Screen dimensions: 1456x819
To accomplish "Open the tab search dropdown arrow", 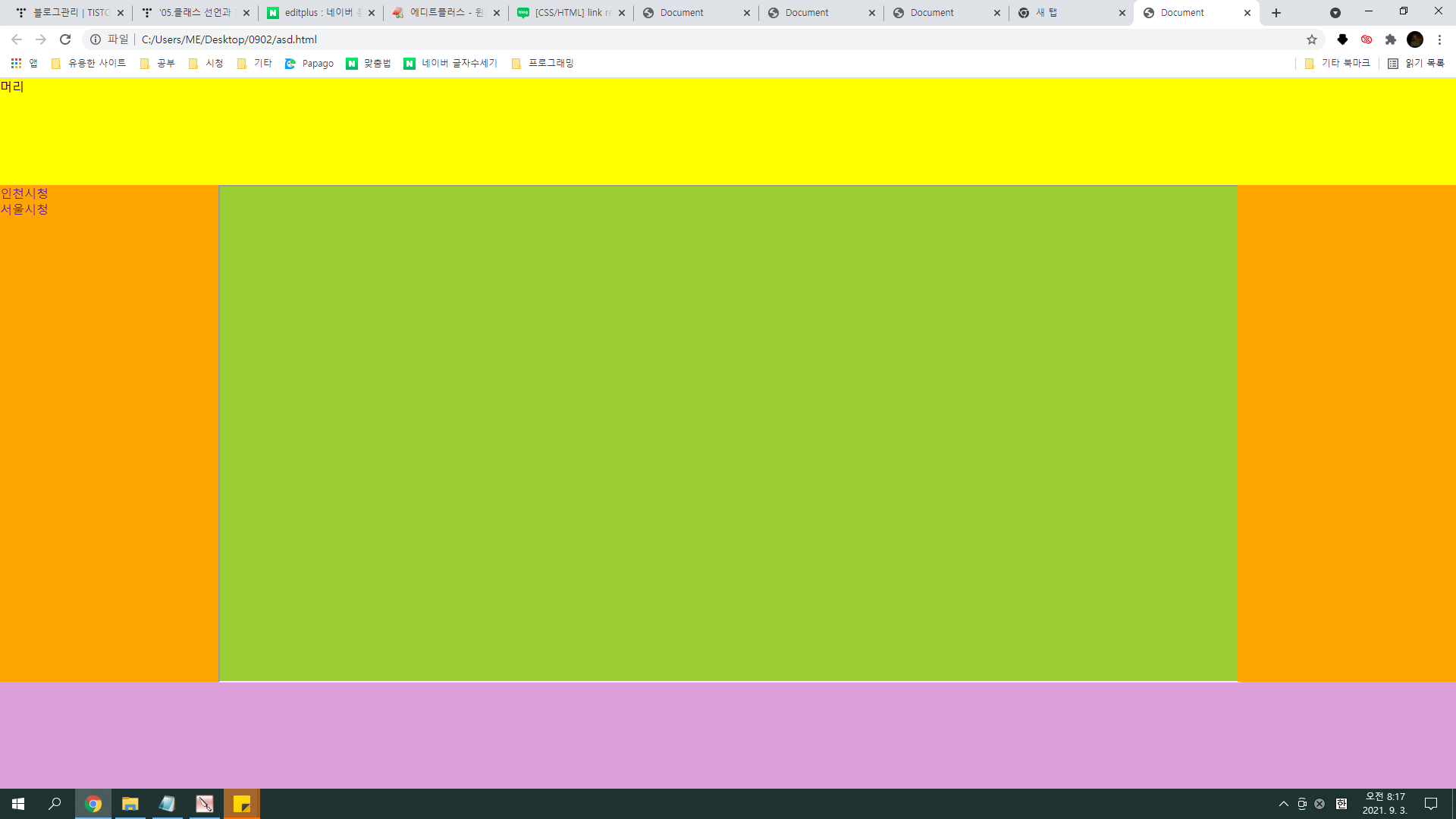I will click(x=1335, y=13).
